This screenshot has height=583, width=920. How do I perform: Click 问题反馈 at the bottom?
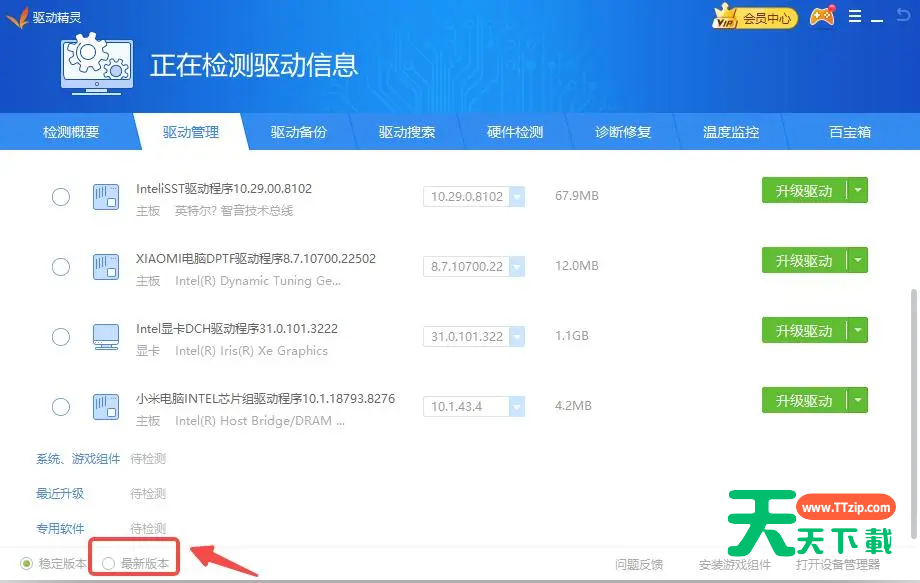point(638,563)
